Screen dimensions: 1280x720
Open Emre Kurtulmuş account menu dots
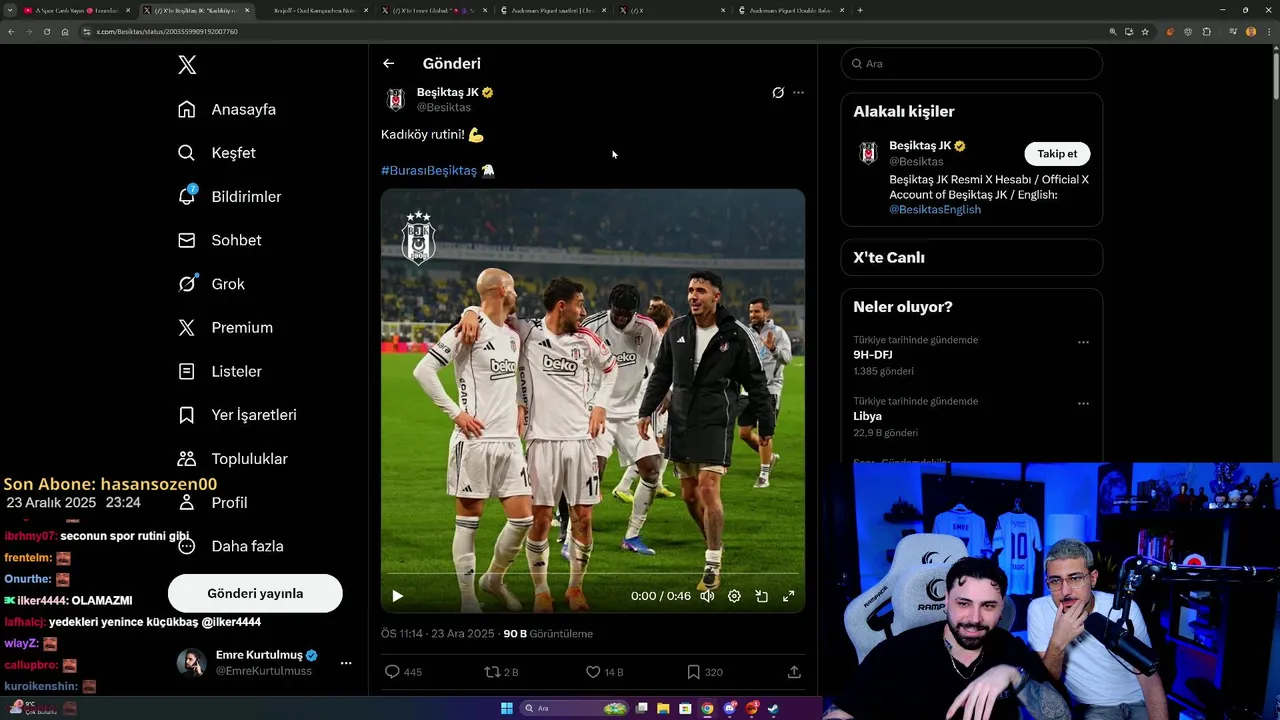click(x=346, y=663)
